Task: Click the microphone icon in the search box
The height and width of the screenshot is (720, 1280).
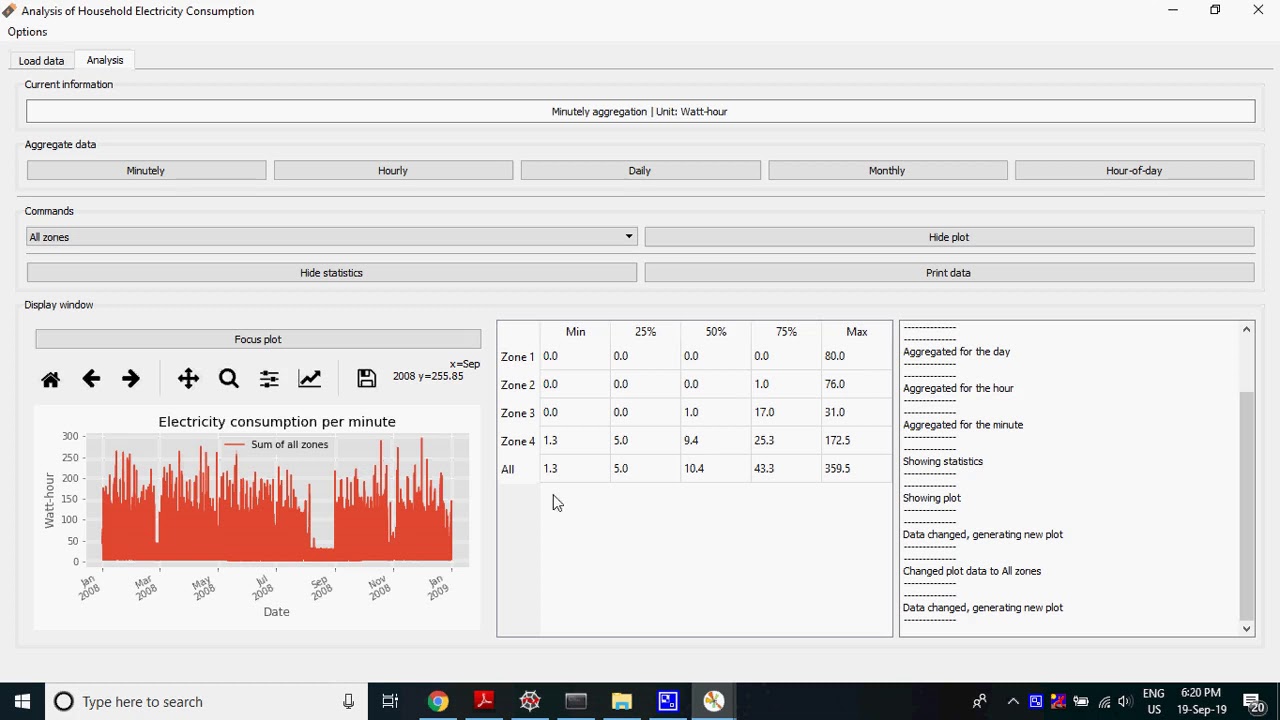Action: (x=348, y=701)
